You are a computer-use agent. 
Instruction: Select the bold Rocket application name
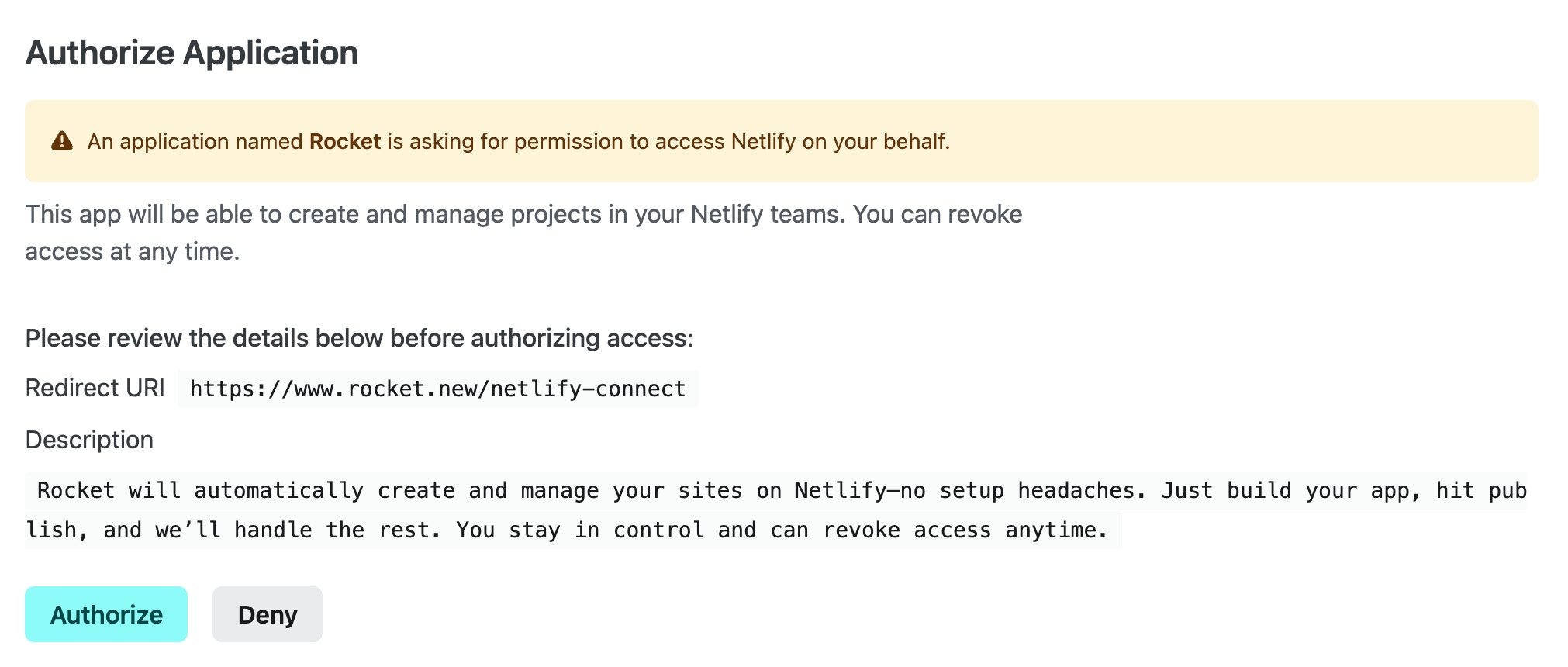click(344, 142)
